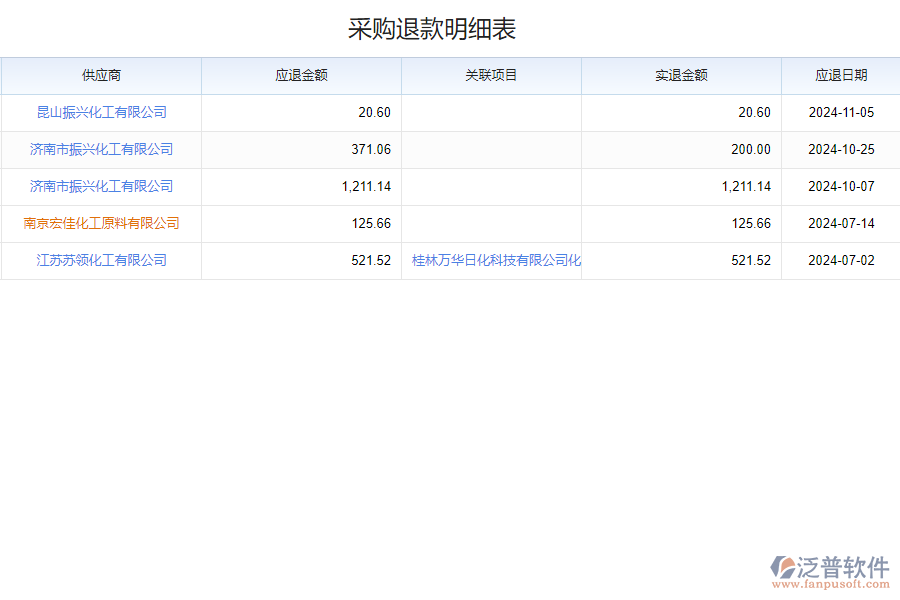
Task: Open supplier 南京宏佳化工原料有限公司
Action: 102,223
